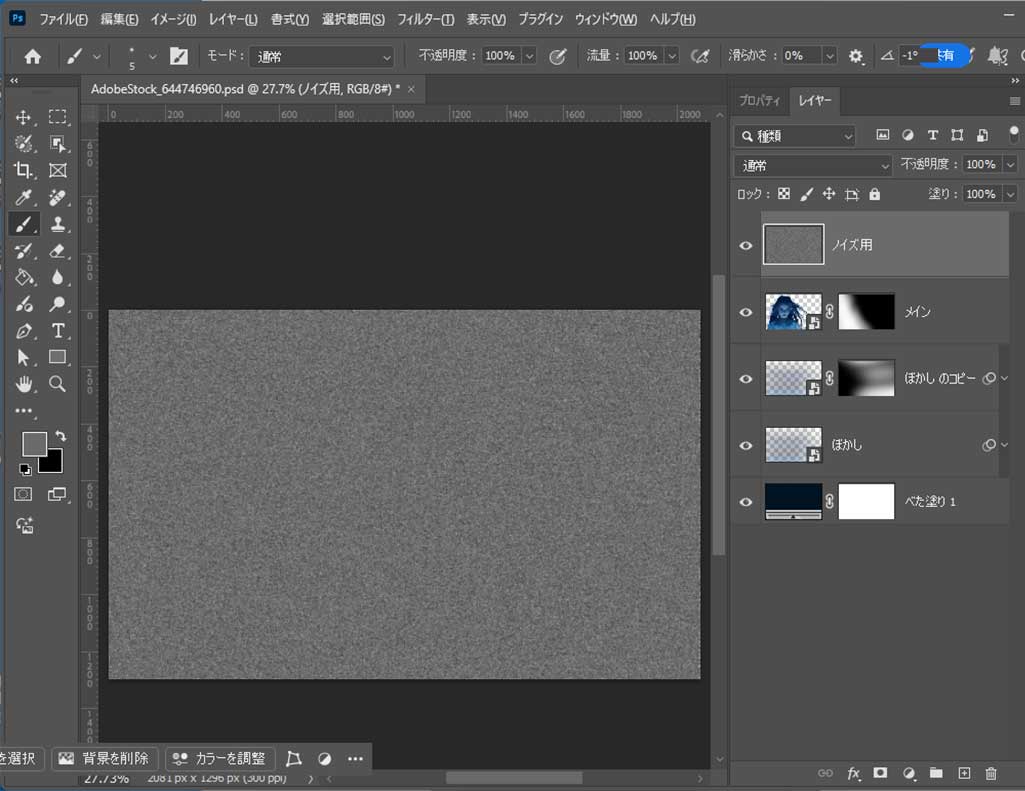Click the trash icon to delete layer

pyautogui.click(x=991, y=773)
